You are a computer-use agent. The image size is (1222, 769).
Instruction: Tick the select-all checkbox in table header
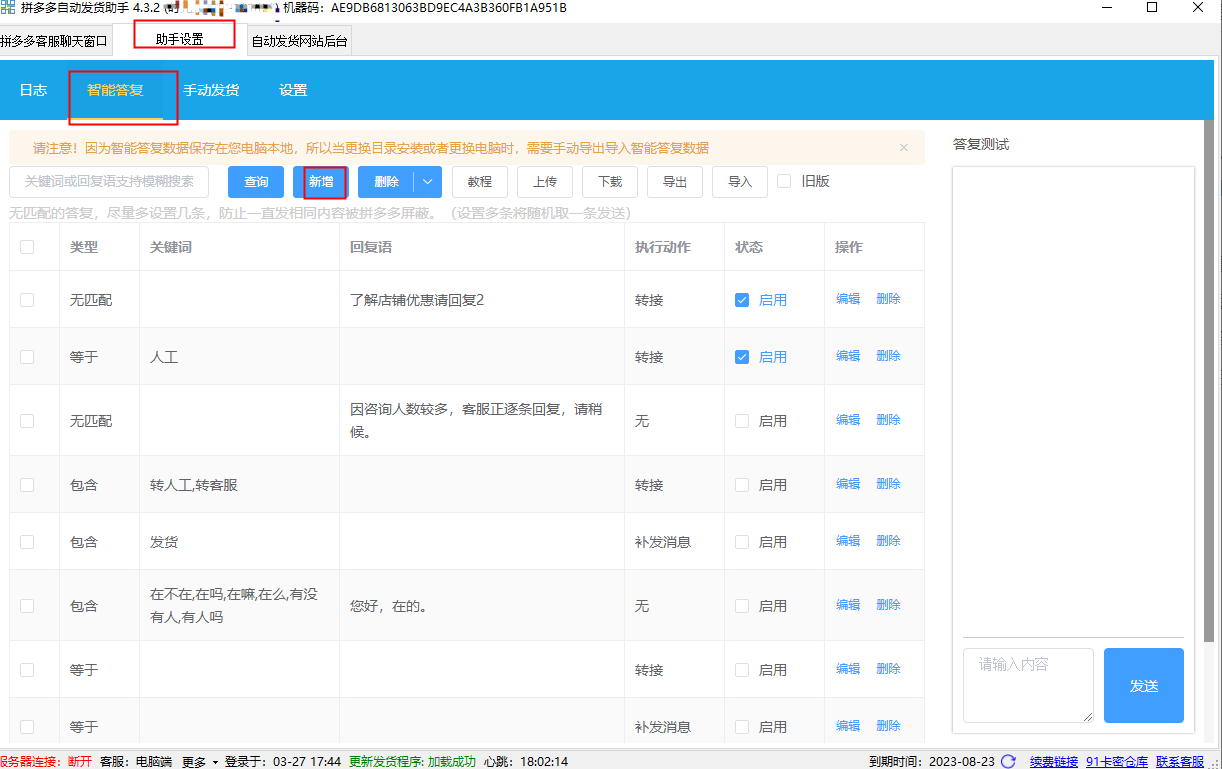(27, 247)
